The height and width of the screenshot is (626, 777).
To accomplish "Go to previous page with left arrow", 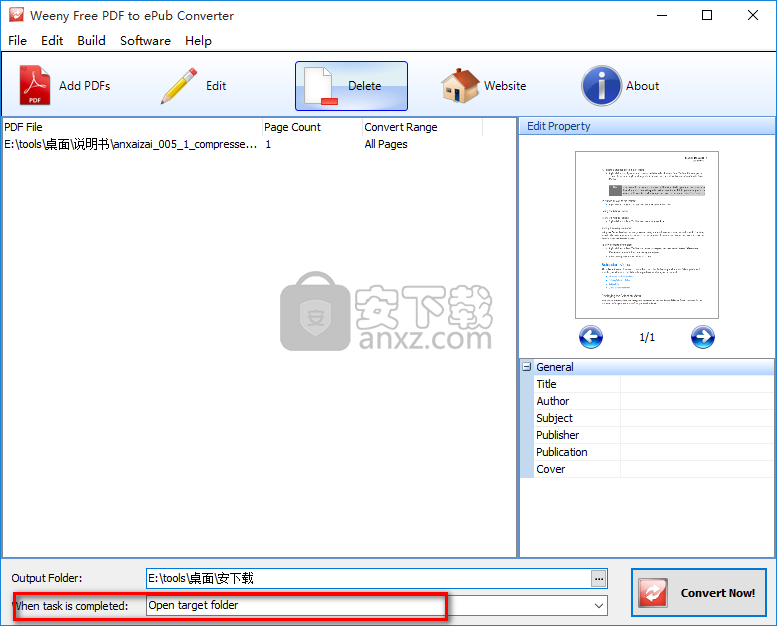I will click(591, 337).
